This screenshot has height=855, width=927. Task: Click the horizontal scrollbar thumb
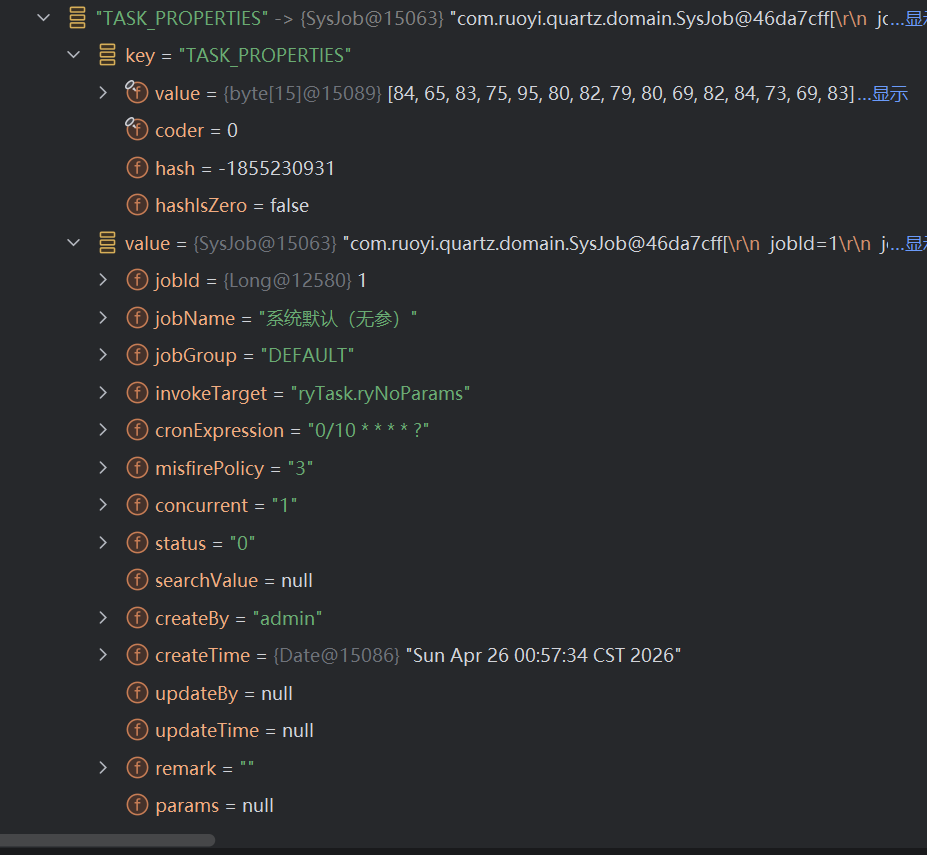107,840
